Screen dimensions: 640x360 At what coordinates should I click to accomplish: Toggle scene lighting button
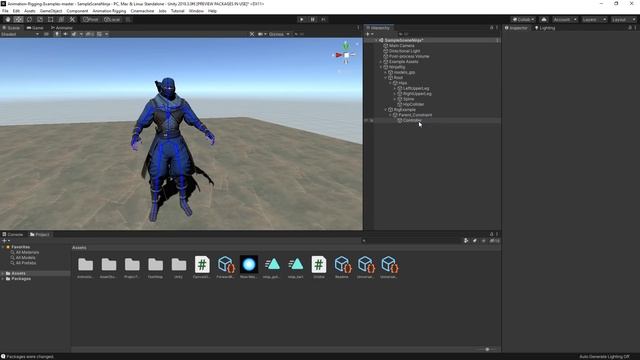(x=57, y=34)
